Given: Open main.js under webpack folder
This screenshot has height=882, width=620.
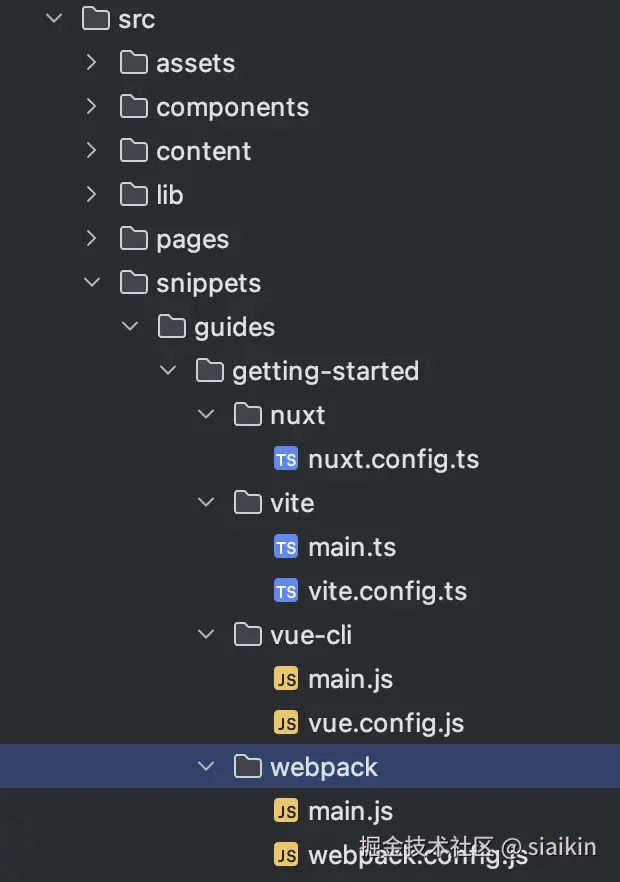Looking at the screenshot, I should click(x=350, y=812).
